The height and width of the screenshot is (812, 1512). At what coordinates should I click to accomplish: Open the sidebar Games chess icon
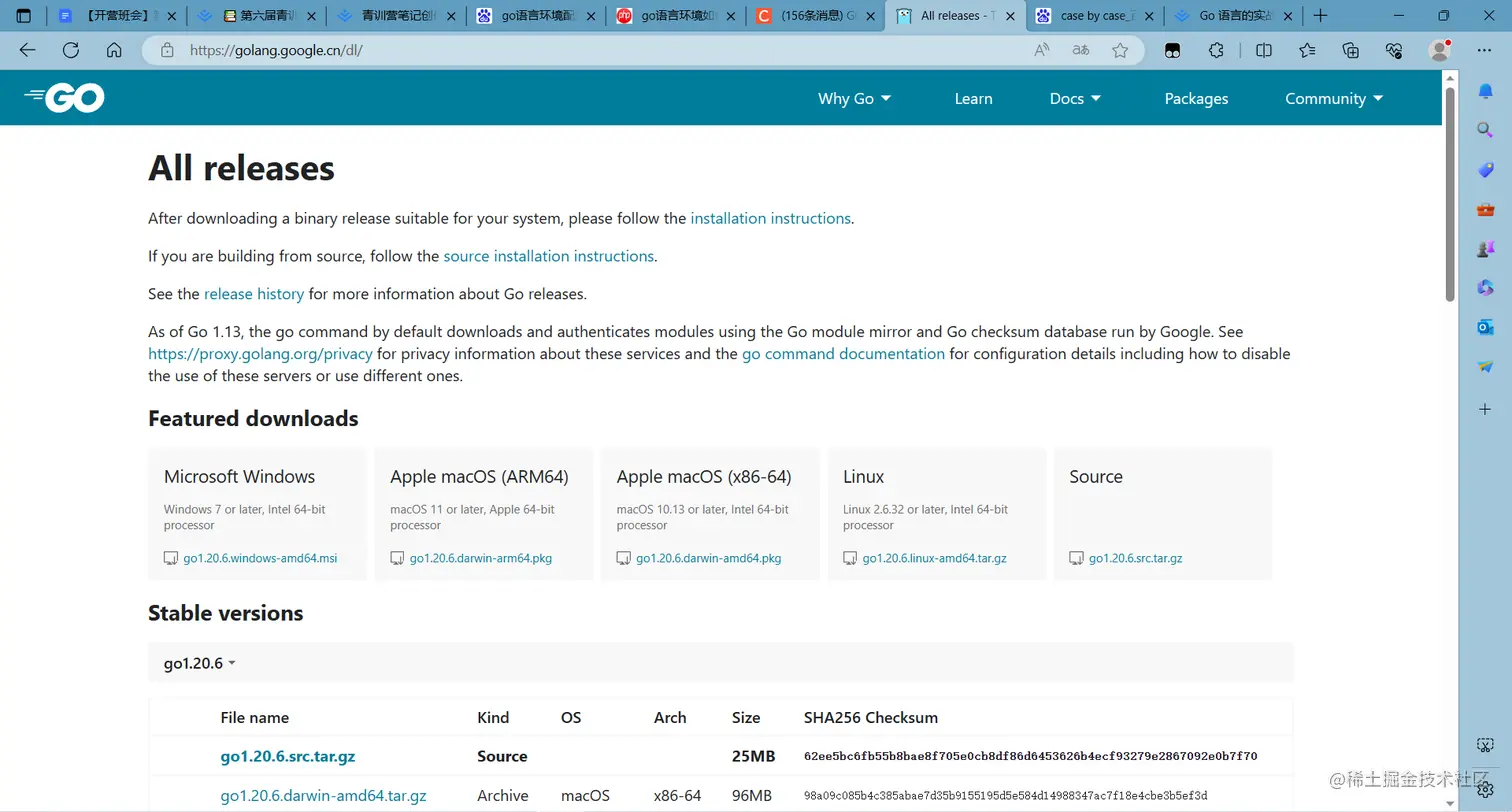pos(1486,248)
